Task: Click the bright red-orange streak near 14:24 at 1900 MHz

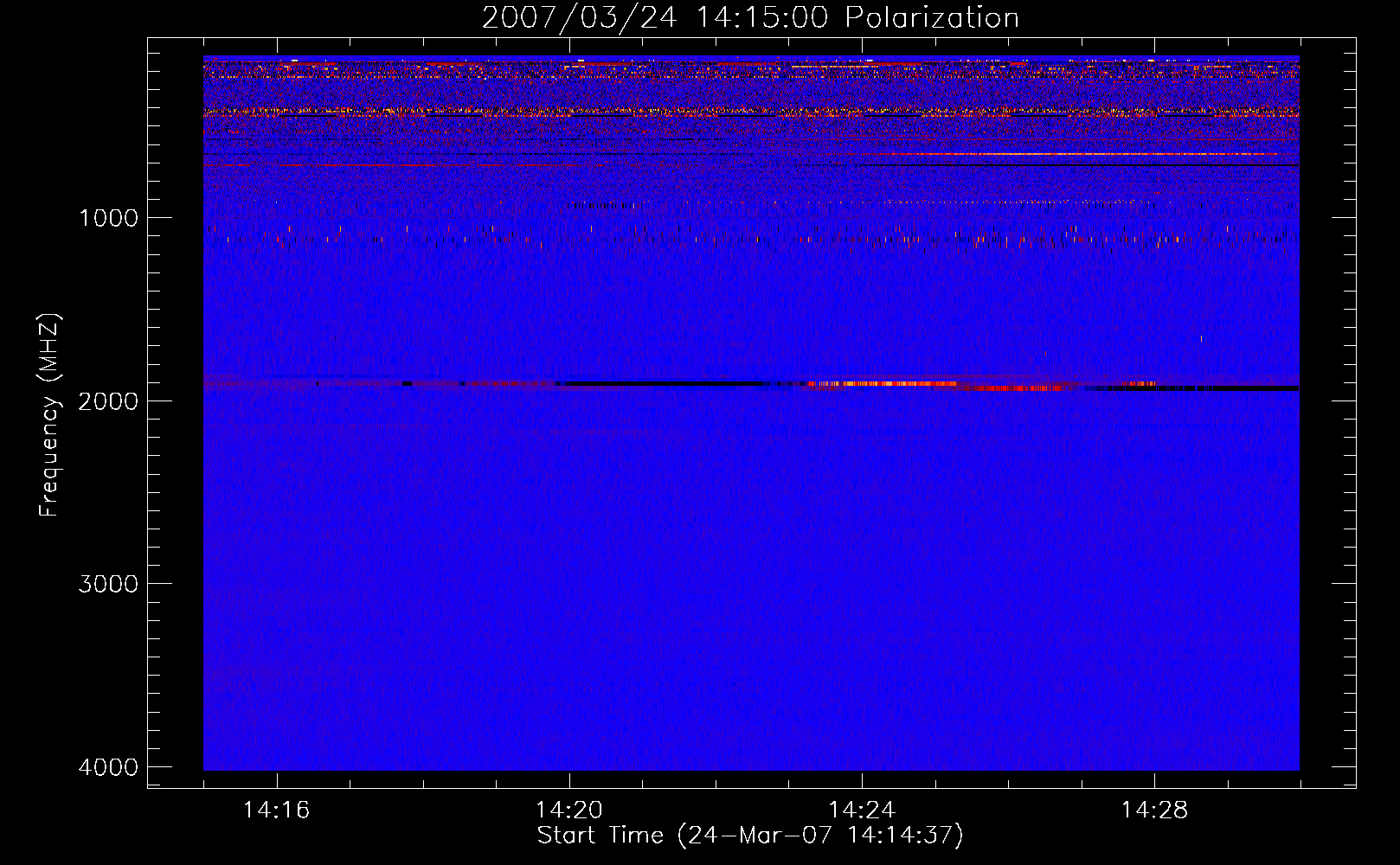Action: (883, 383)
